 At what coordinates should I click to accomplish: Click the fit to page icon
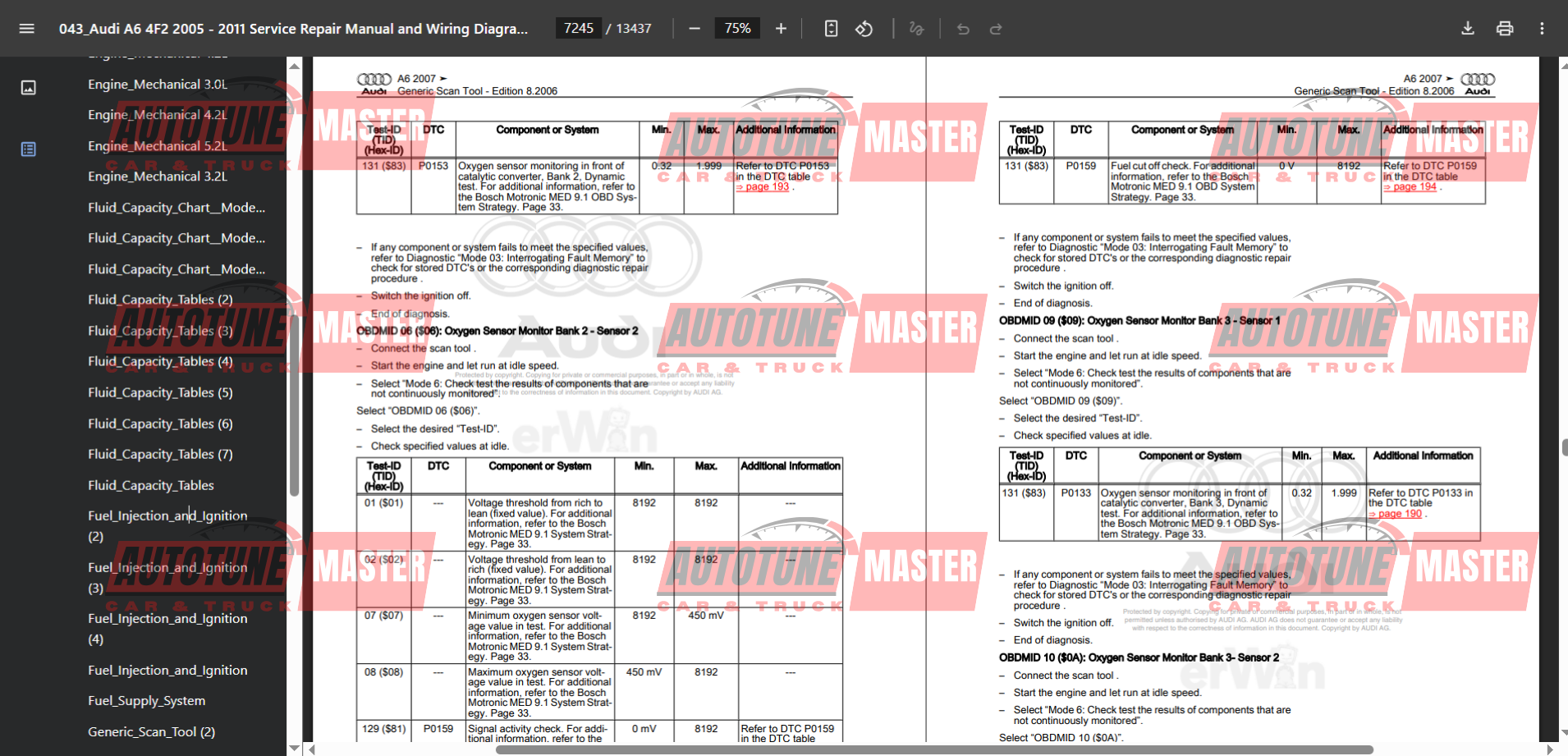831,29
